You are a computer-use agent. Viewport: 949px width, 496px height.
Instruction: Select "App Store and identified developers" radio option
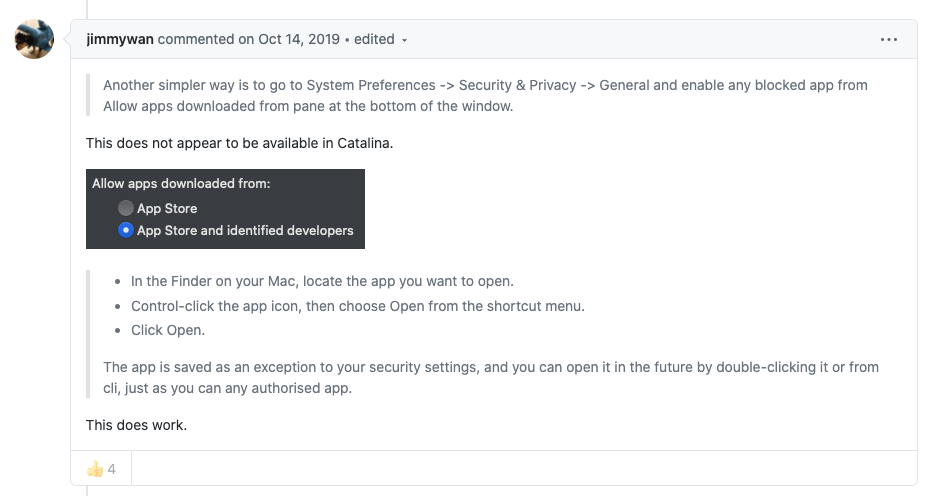126,230
